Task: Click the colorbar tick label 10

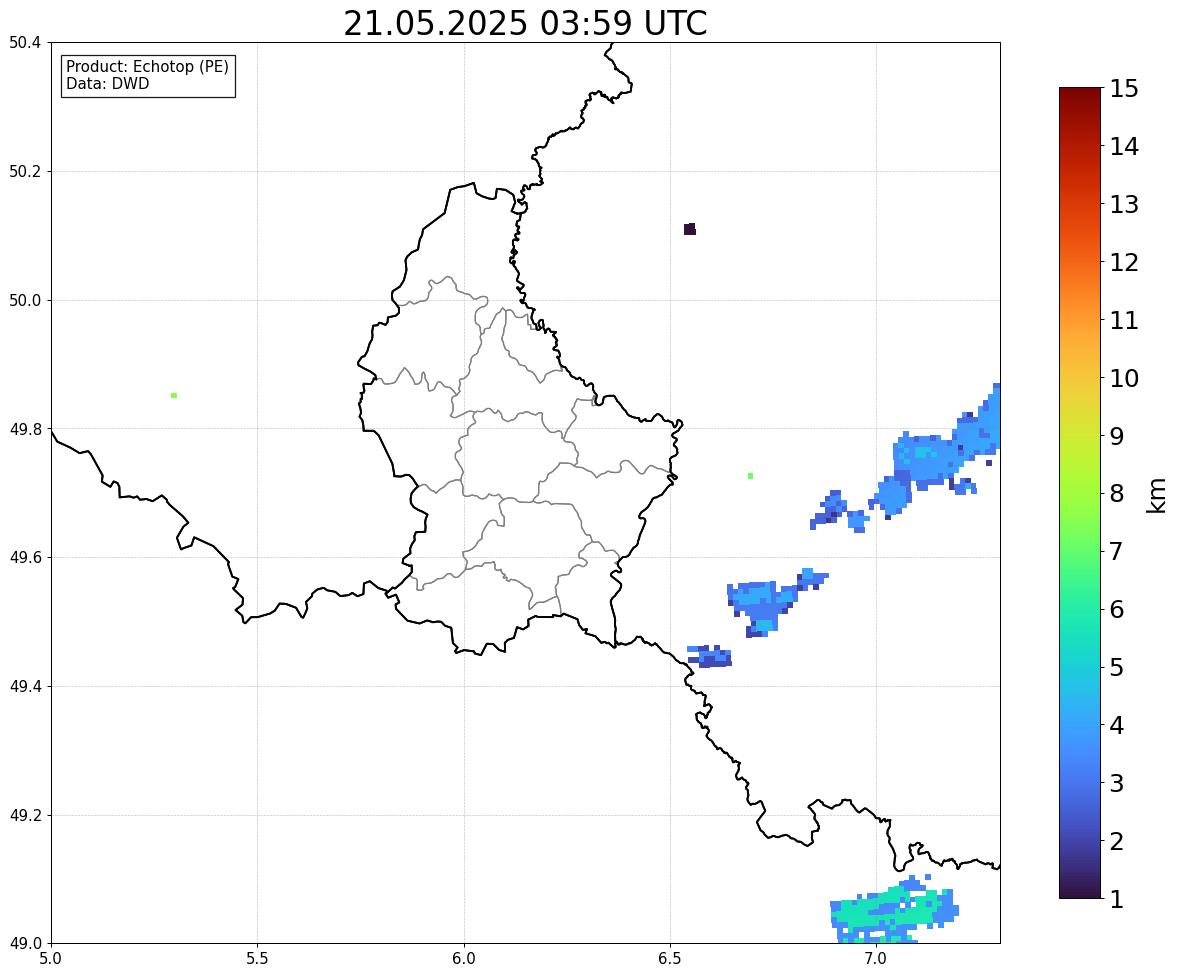Action: tap(1124, 378)
